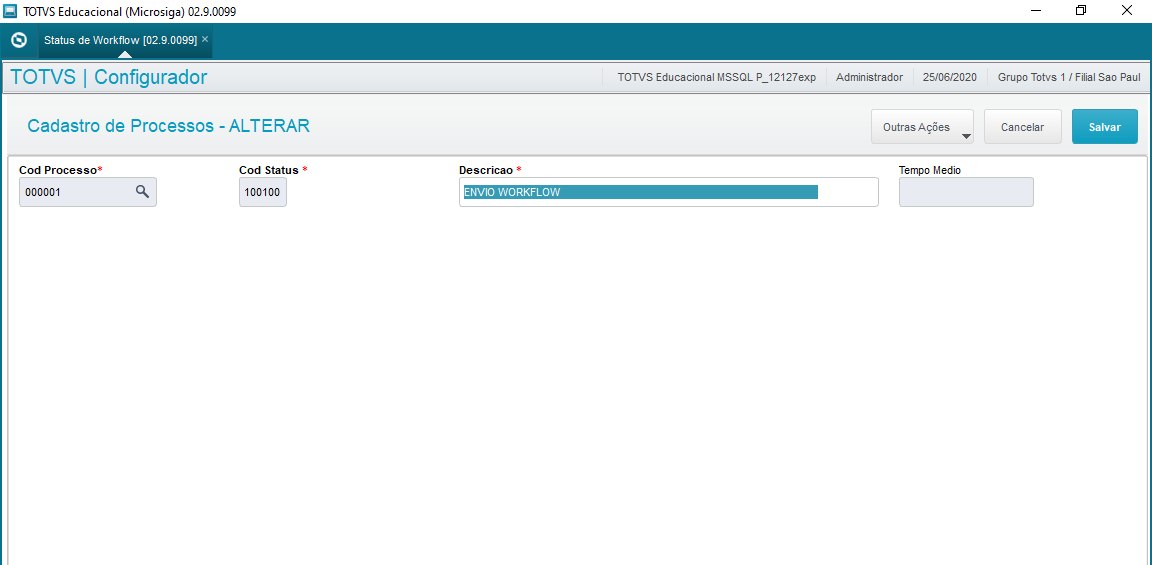Click the date 25/06/2020 in header
The height and width of the screenshot is (565, 1152).
pyautogui.click(x=950, y=77)
